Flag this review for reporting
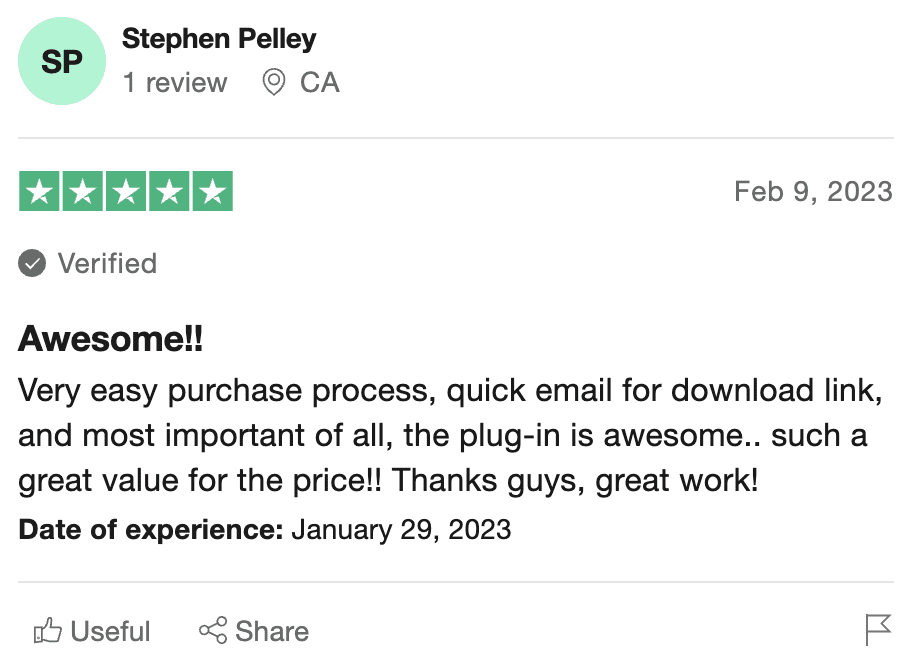 coord(878,630)
